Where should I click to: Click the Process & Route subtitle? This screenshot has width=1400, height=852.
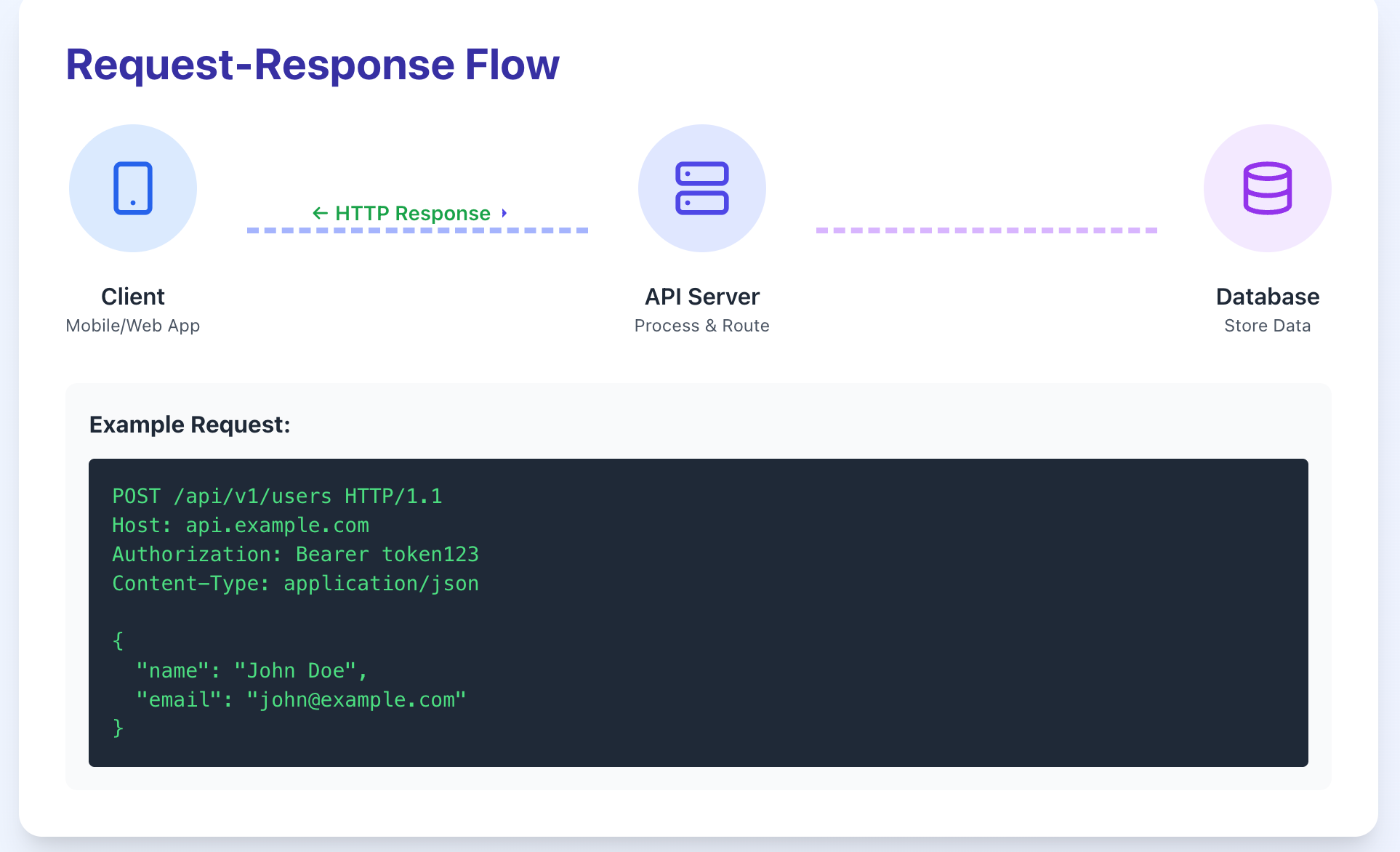pyautogui.click(x=701, y=326)
